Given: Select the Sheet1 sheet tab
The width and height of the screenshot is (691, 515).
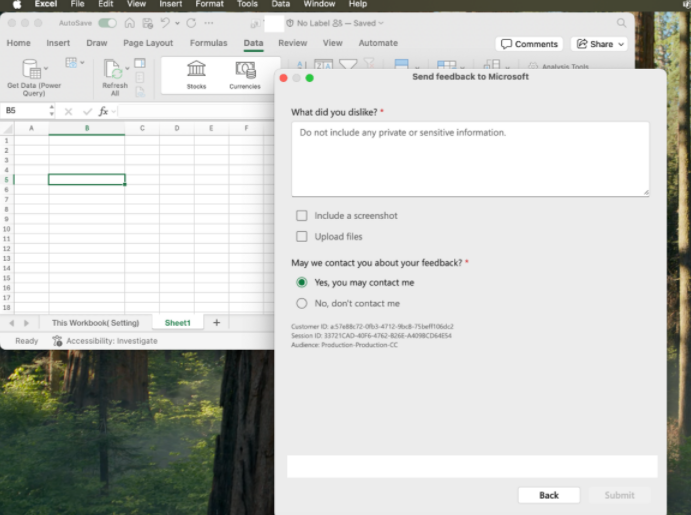Looking at the screenshot, I should [178, 323].
